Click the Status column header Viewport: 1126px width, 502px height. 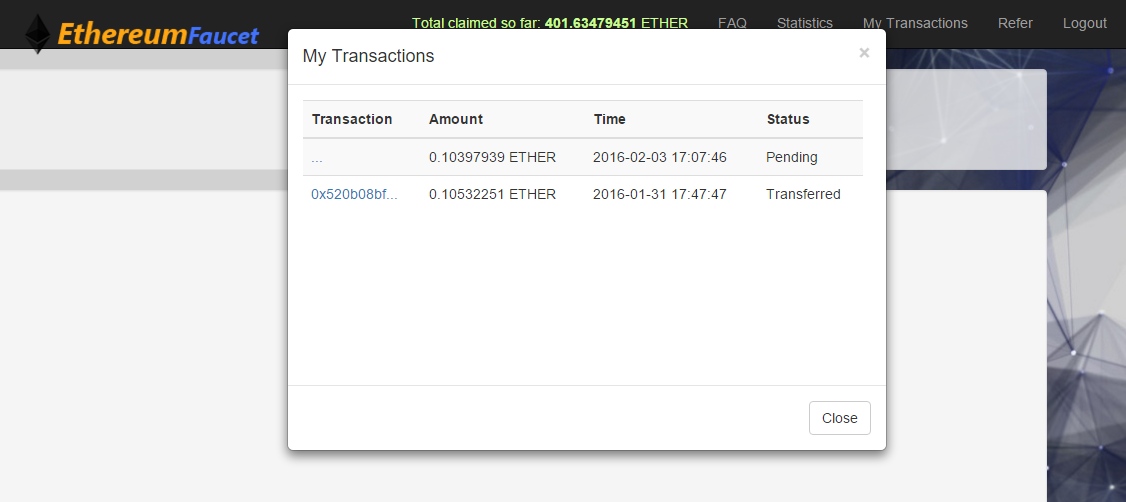pyautogui.click(x=788, y=119)
